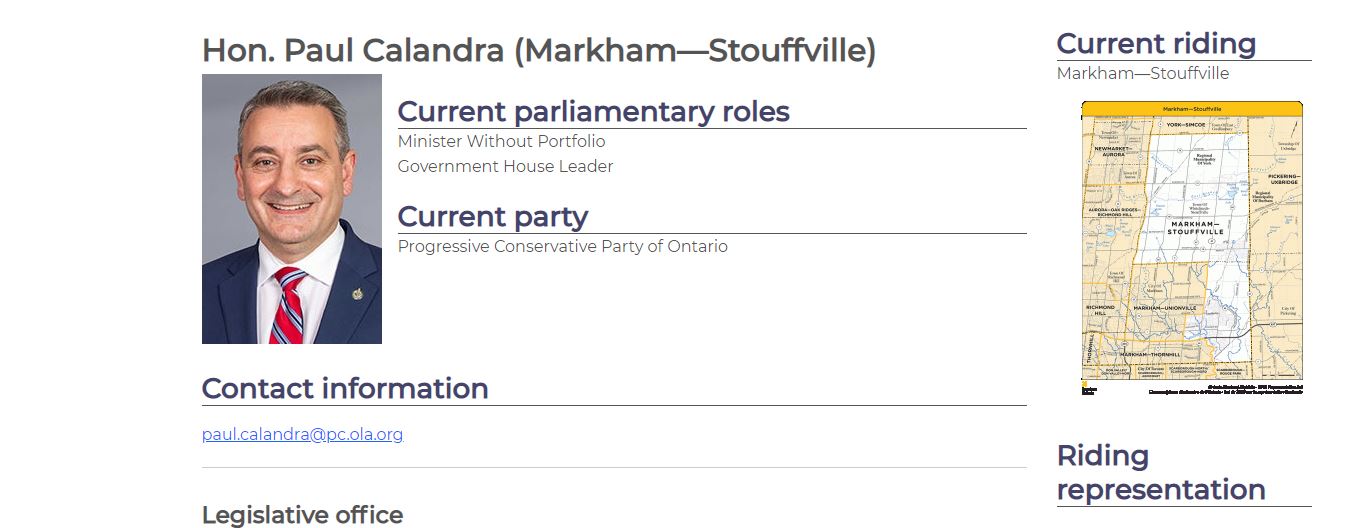The width and height of the screenshot is (1369, 528).
Task: Click the Riding representation heading
Action: [1161, 473]
